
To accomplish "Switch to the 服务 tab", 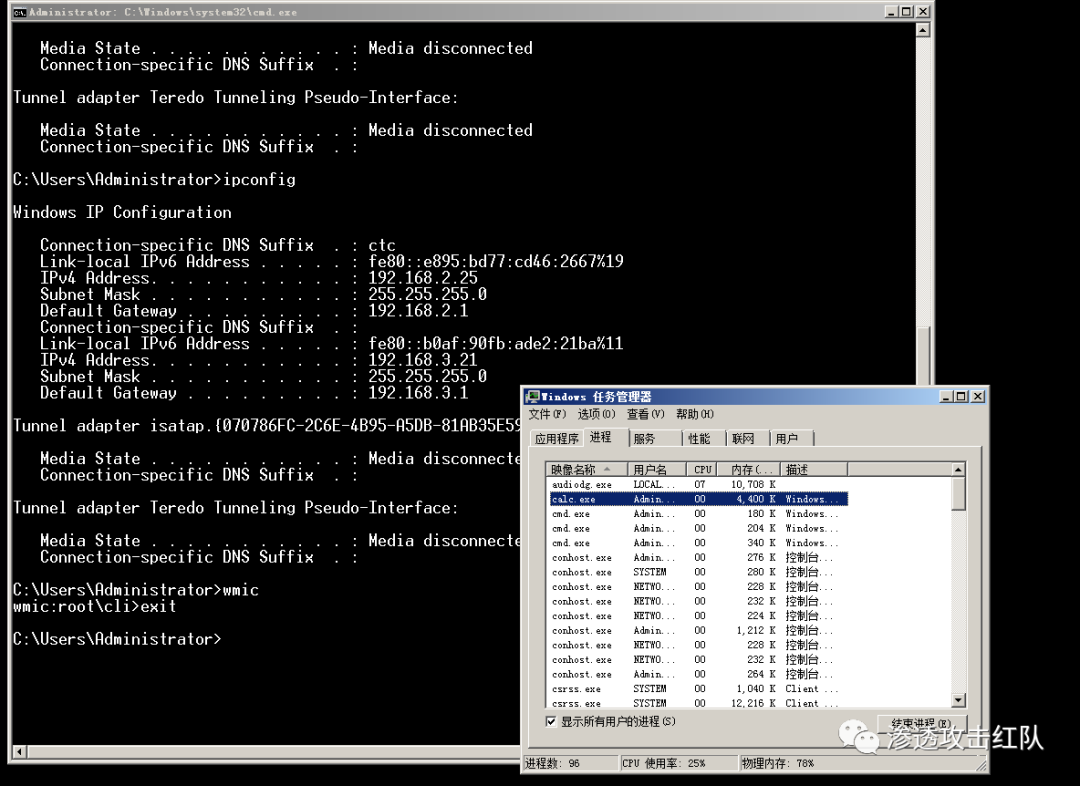I will coord(645,438).
